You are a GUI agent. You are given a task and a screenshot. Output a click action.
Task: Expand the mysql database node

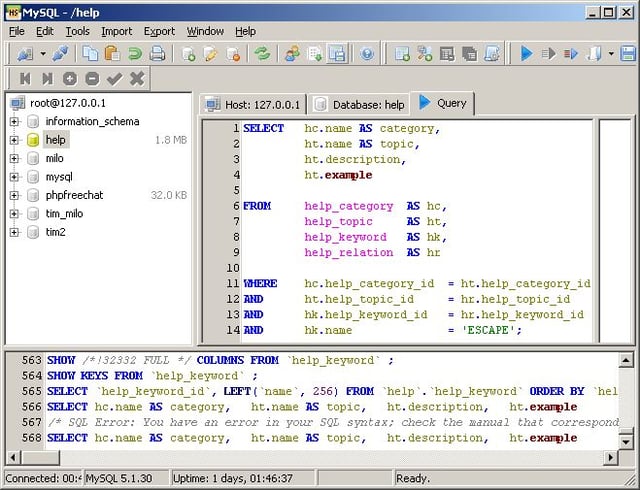14,177
